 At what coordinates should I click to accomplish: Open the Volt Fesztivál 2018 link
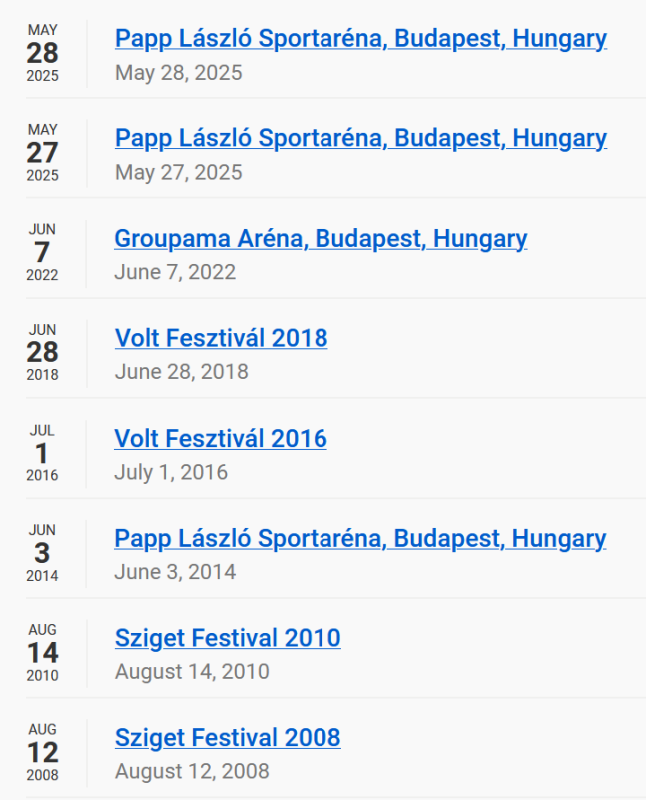(x=221, y=338)
